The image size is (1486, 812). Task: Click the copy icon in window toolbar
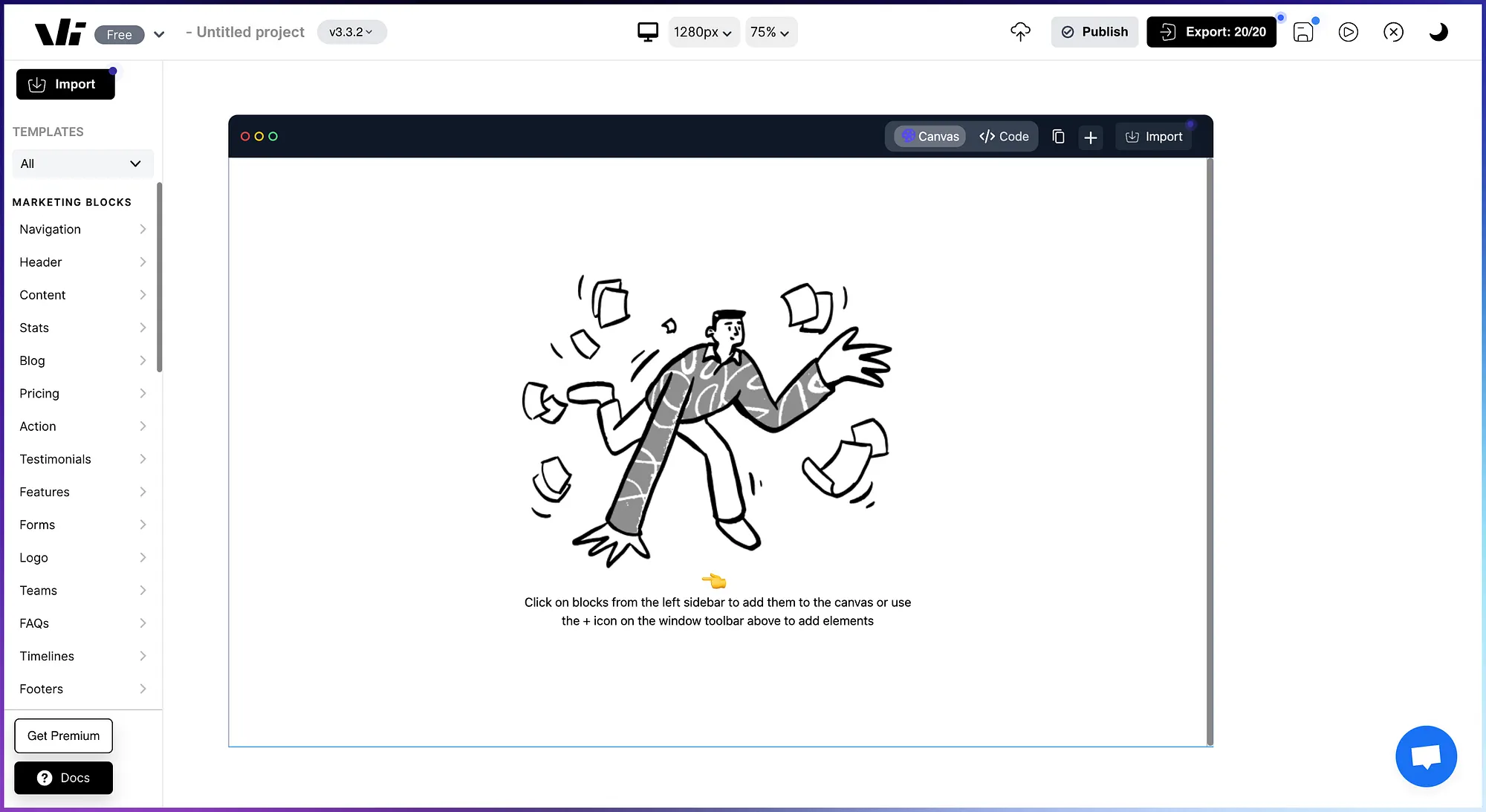(x=1058, y=137)
